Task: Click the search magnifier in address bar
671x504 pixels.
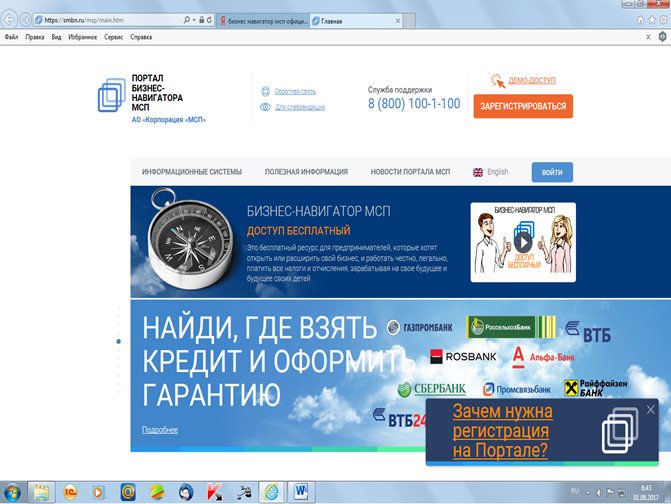Action: (187, 20)
